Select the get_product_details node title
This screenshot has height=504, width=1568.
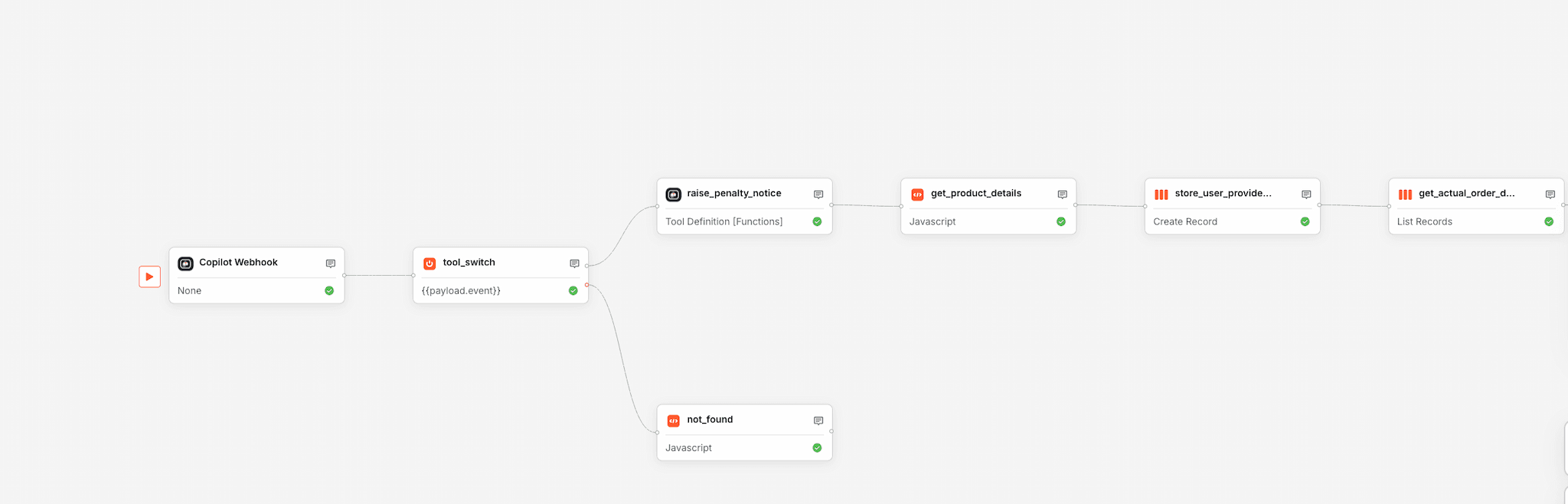point(975,193)
